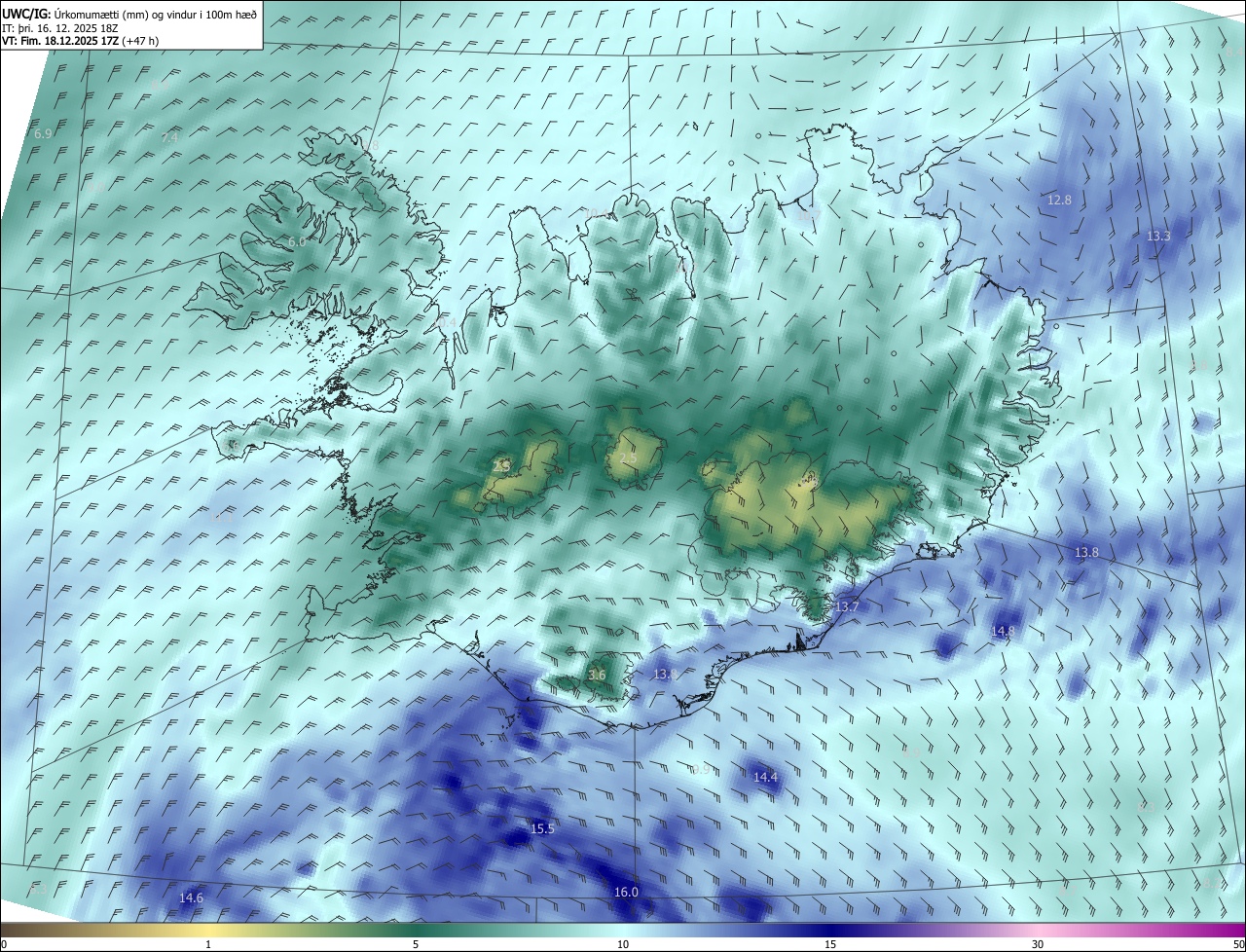Click the 30 tick on the color scale
The image size is (1246, 952).
(x=1038, y=944)
